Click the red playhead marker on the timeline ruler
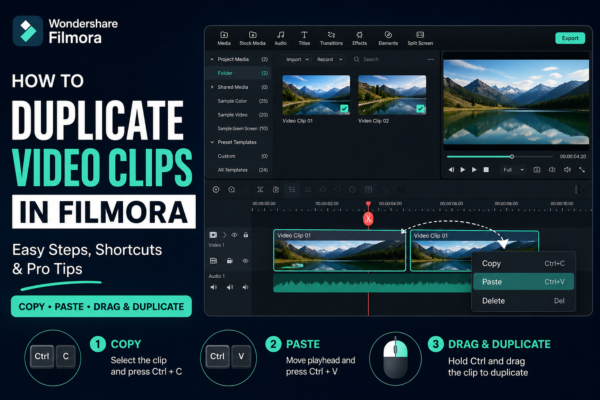Image resolution: width=600 pixels, height=400 pixels. tap(368, 204)
